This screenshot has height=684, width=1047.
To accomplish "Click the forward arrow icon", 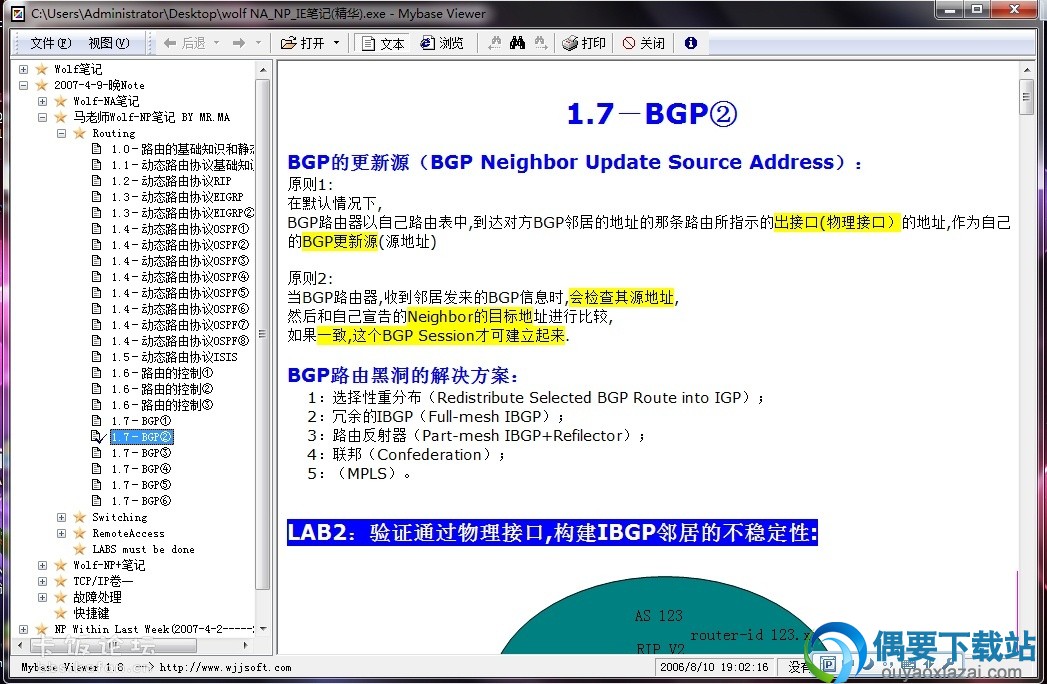I will [238, 43].
